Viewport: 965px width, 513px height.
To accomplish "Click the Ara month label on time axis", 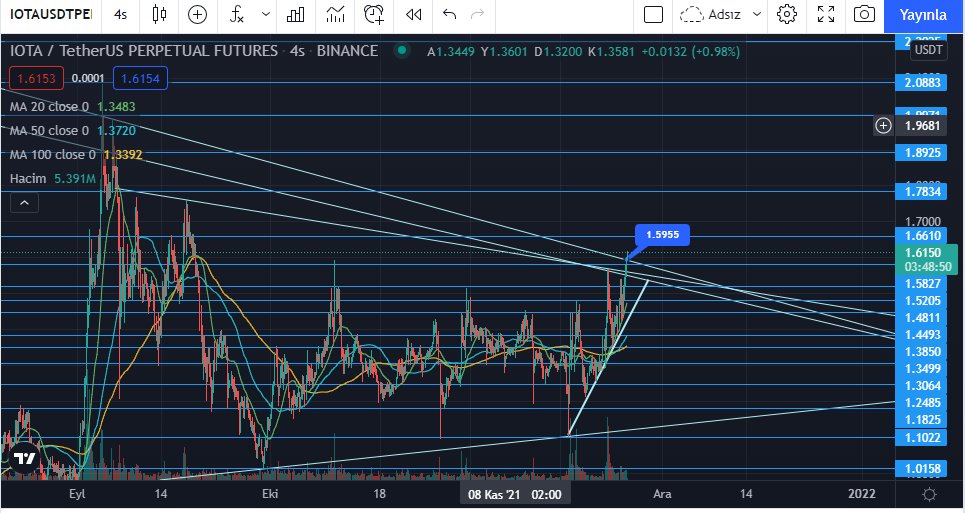I will pyautogui.click(x=662, y=494).
